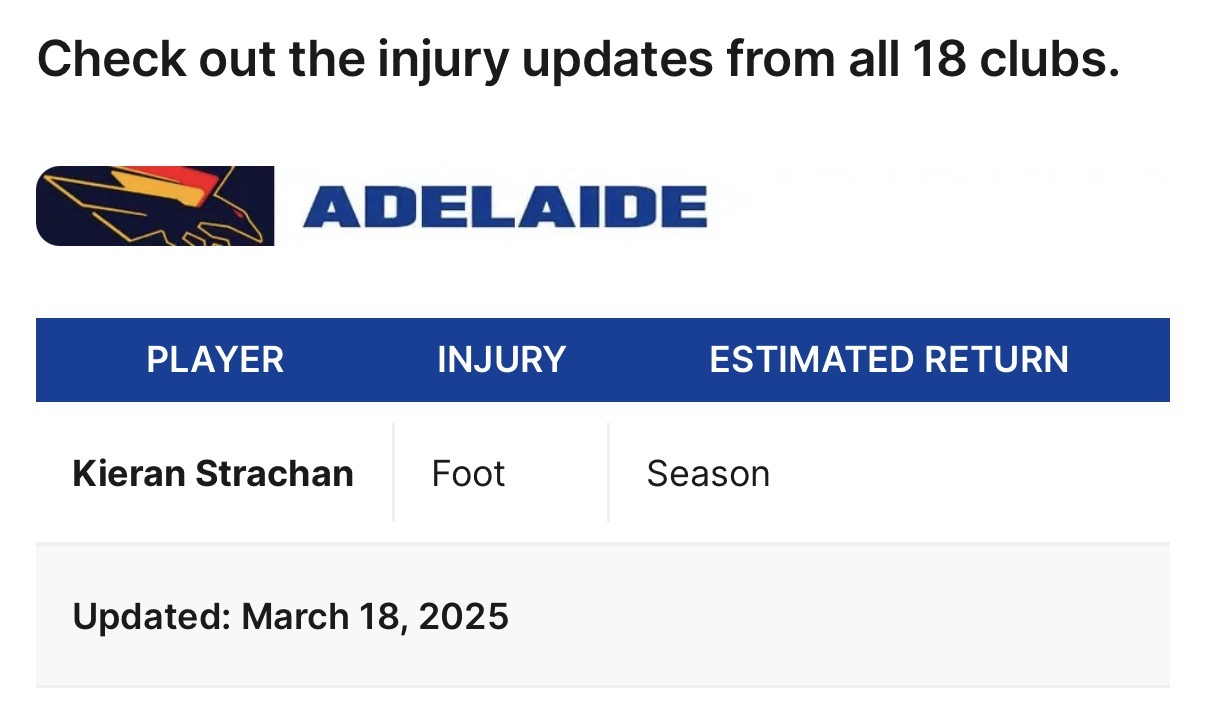Open the Kieran Strachan player entry
This screenshot has height=718, width=1206.
tap(213, 473)
